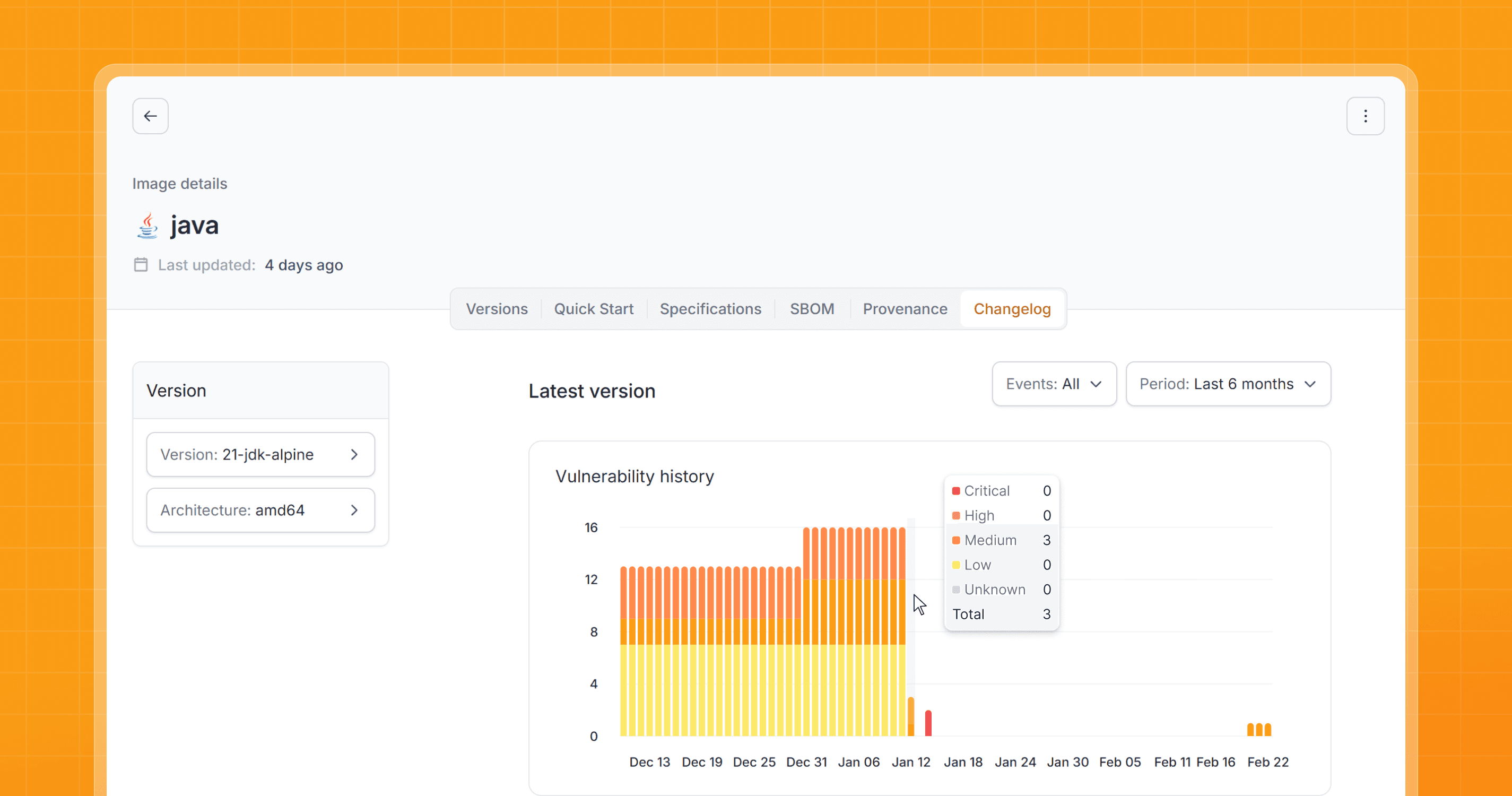Click the red Critical legend square

[x=955, y=491]
